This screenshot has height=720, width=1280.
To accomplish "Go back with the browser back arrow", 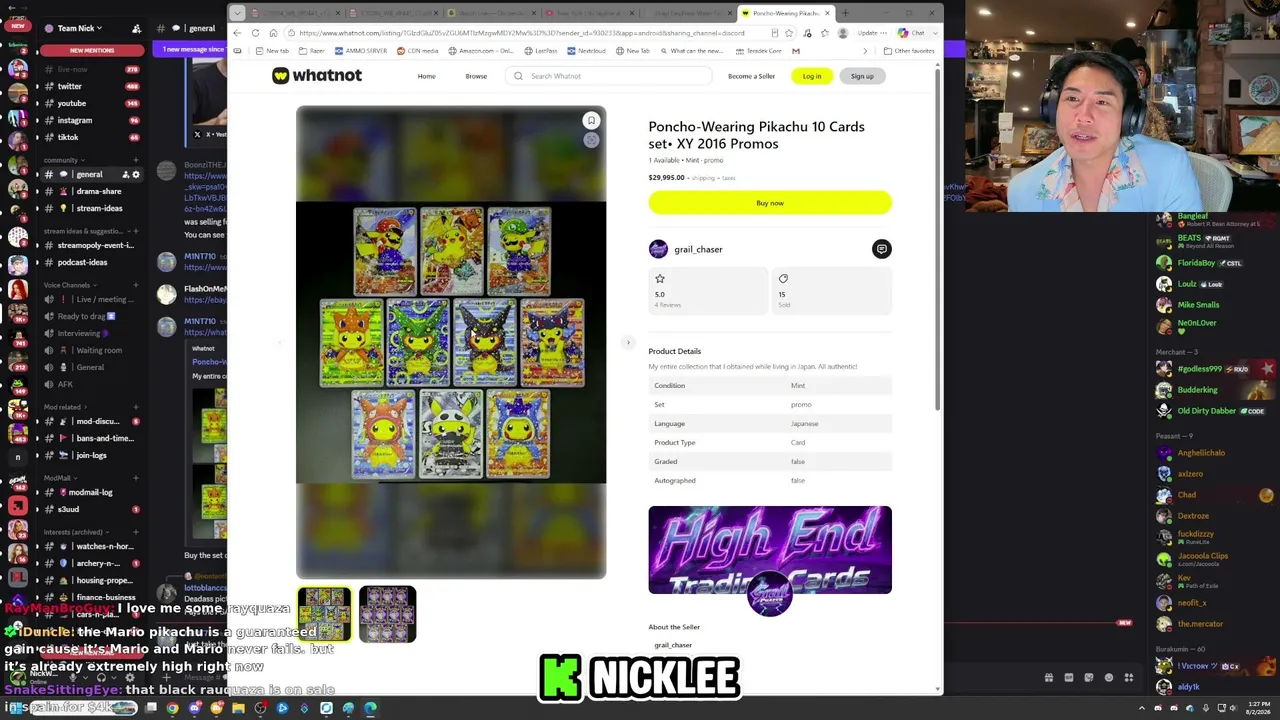I will click(237, 33).
